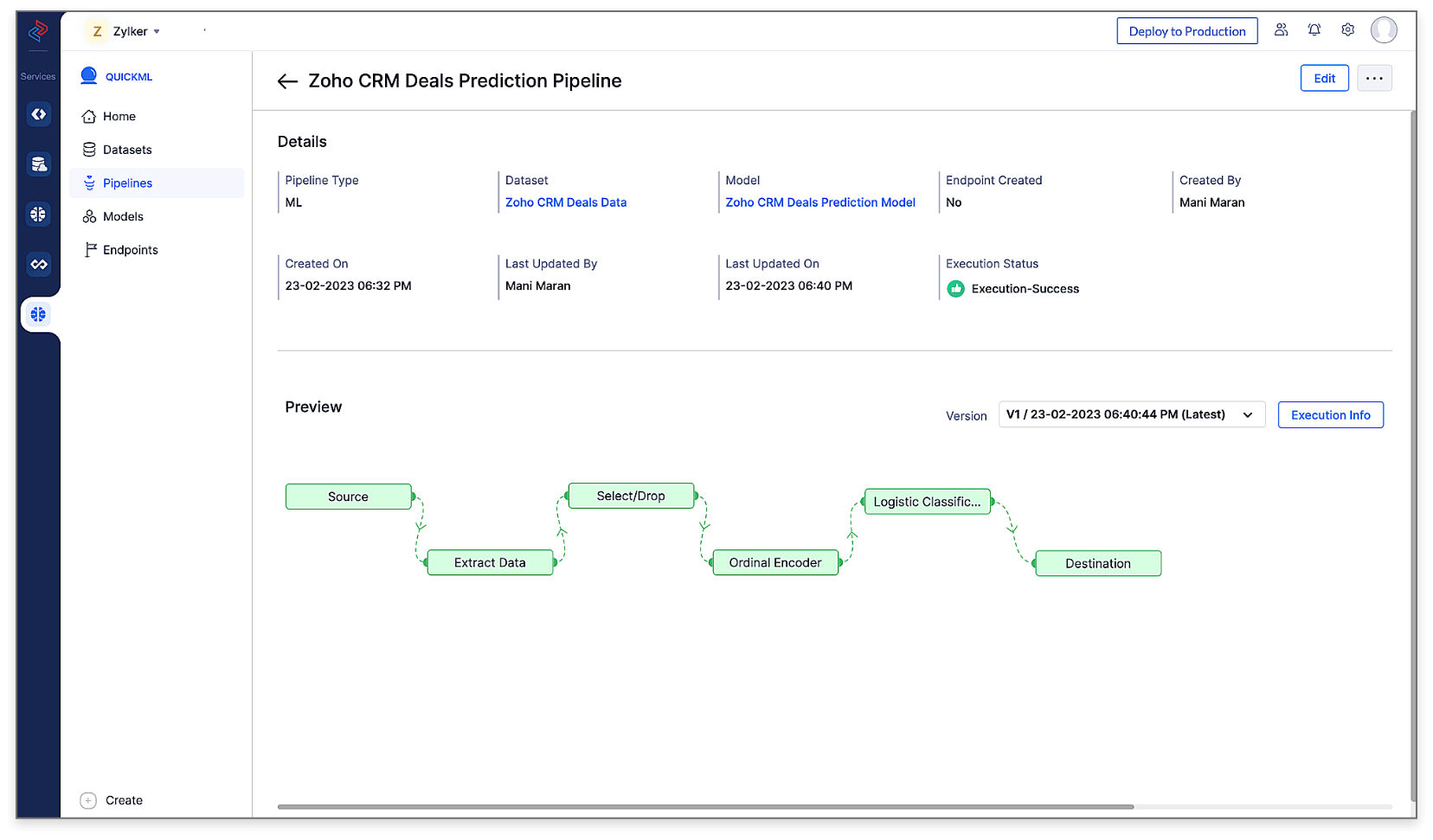The image size is (1433, 840).
Task: Open the brain-shaped Zia service icon
Action: coord(38,214)
